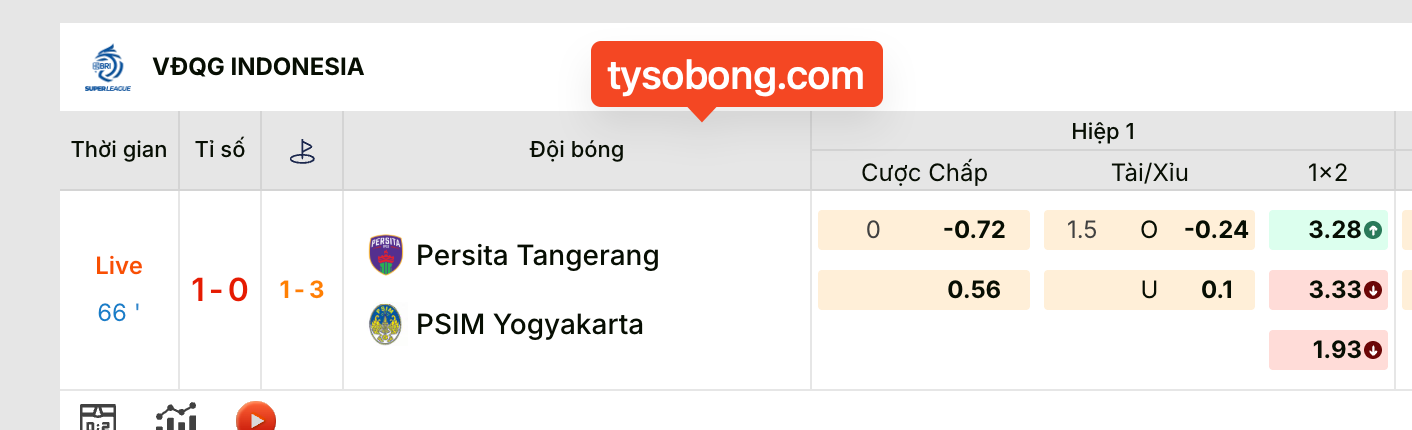Click the green up arrow beside 3.28
The height and width of the screenshot is (430, 1412).
click(1373, 231)
